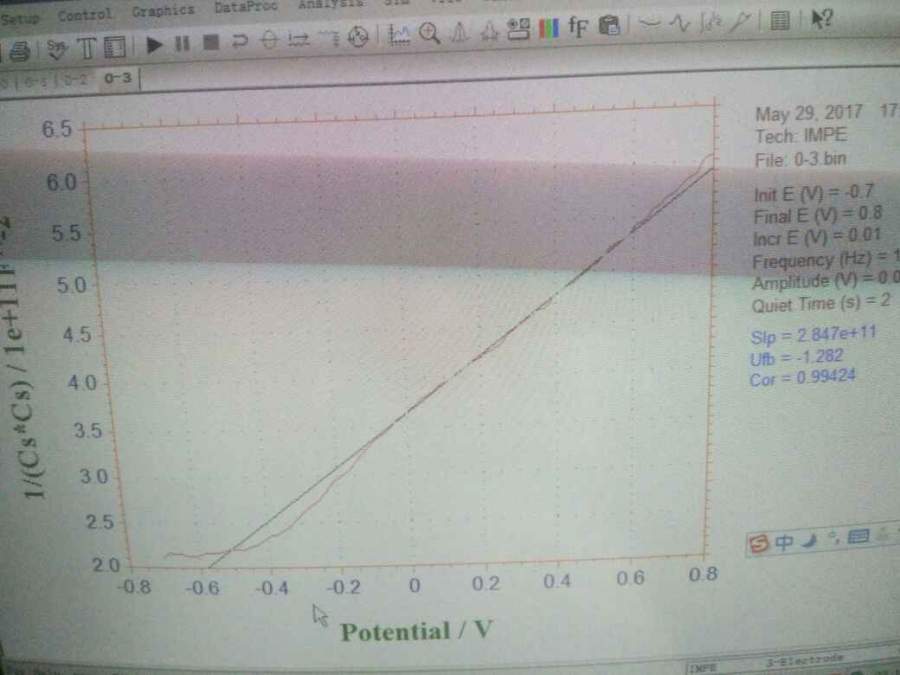Click the Semi-integral/derivative icon
The height and width of the screenshot is (675, 900).
711,22
